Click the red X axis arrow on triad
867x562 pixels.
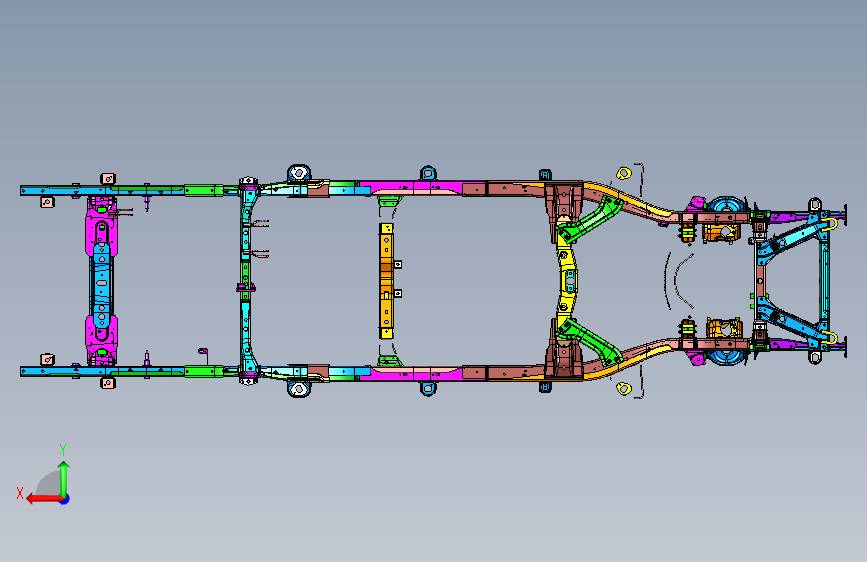[43, 499]
